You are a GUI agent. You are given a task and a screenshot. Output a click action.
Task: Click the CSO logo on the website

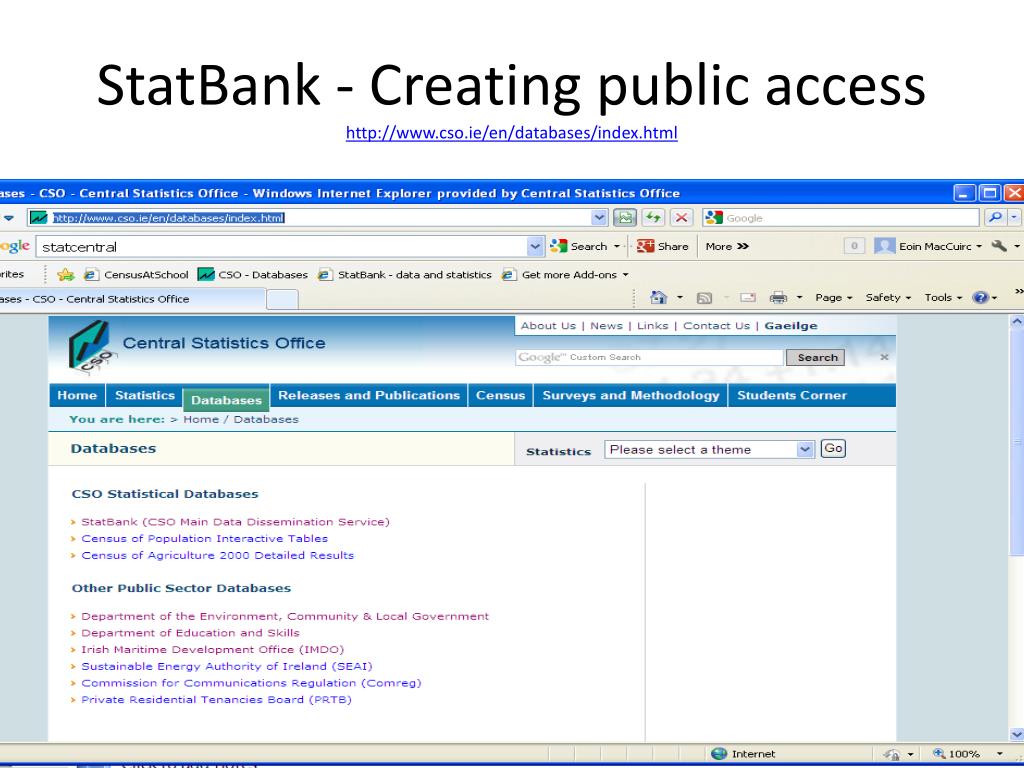pos(91,347)
